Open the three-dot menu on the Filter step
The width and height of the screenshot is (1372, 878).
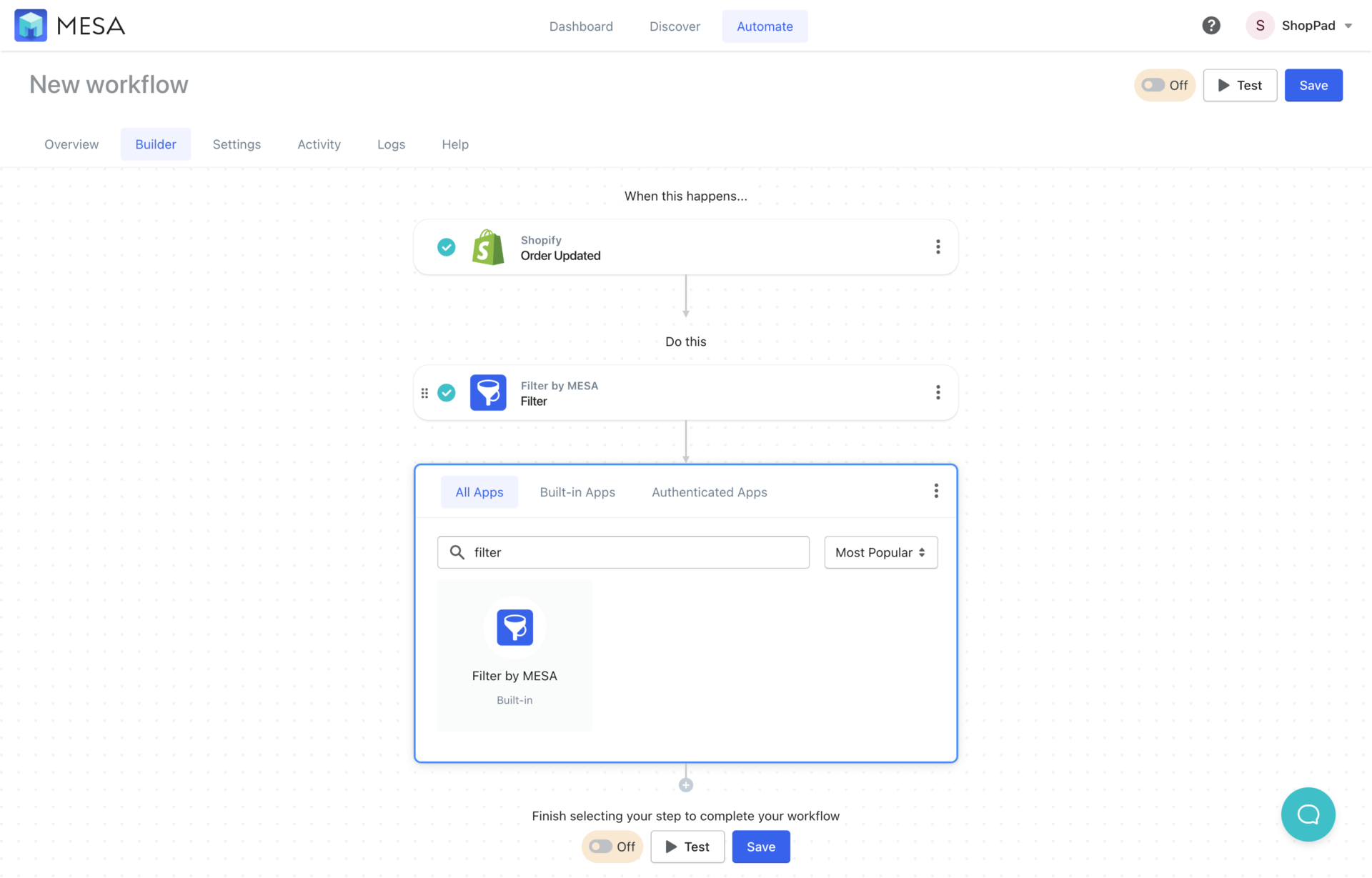click(x=938, y=392)
